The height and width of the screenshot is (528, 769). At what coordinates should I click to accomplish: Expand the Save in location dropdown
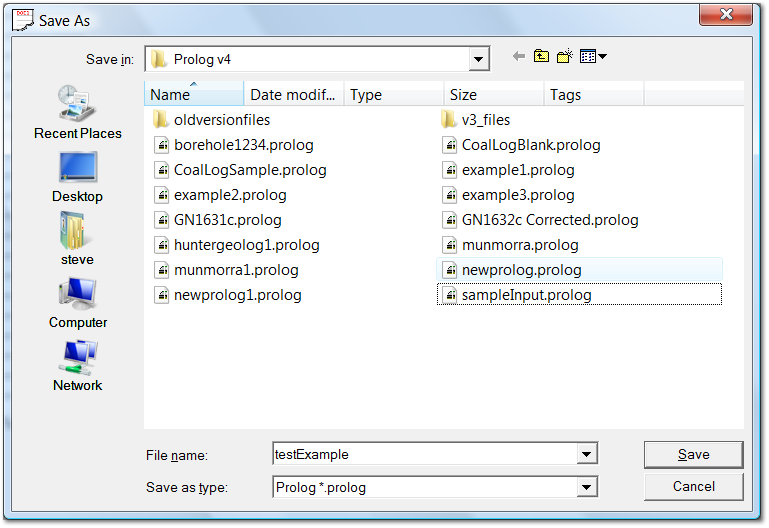(x=479, y=59)
